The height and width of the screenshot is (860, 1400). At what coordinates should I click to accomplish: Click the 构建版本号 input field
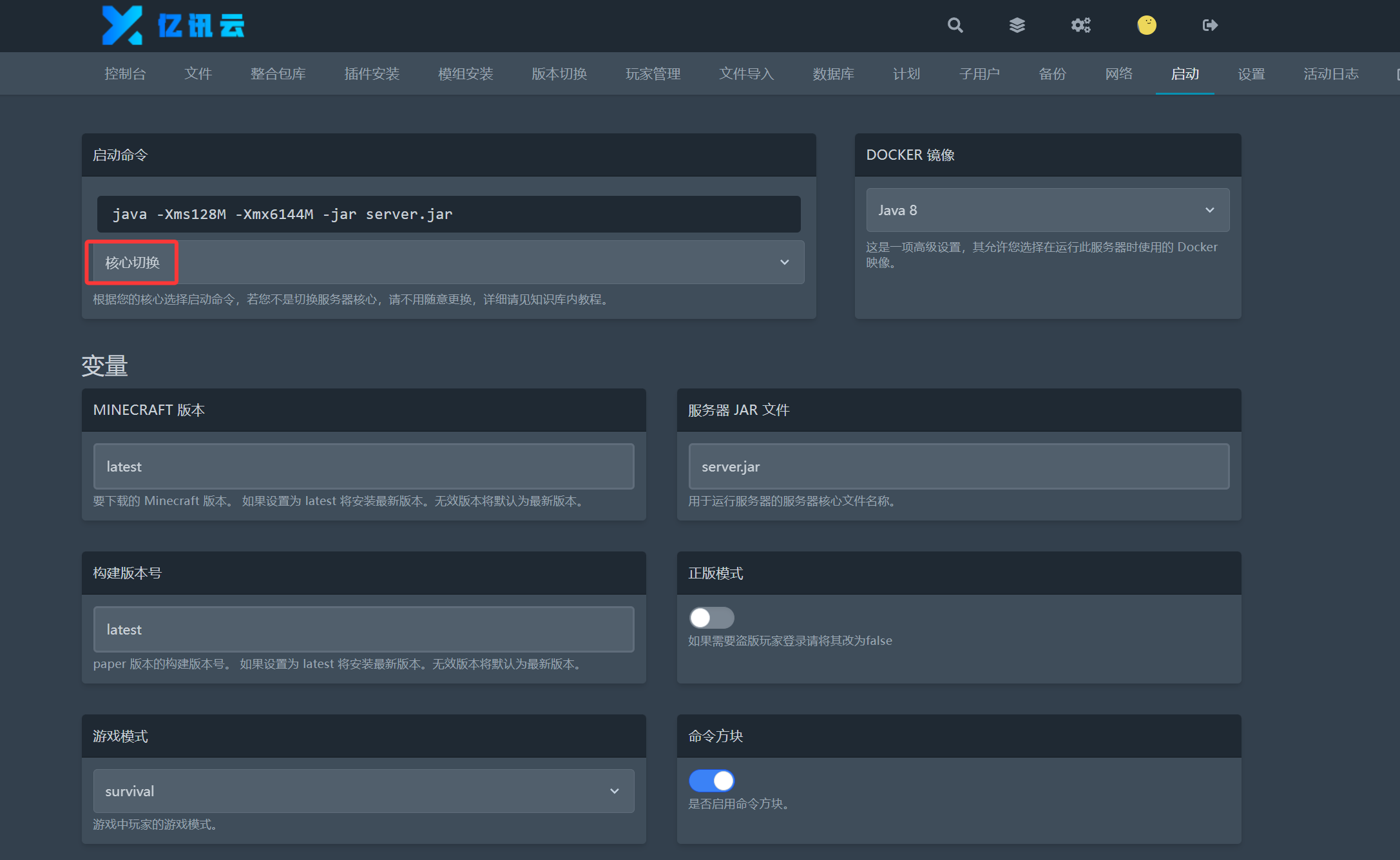pyautogui.click(x=363, y=629)
